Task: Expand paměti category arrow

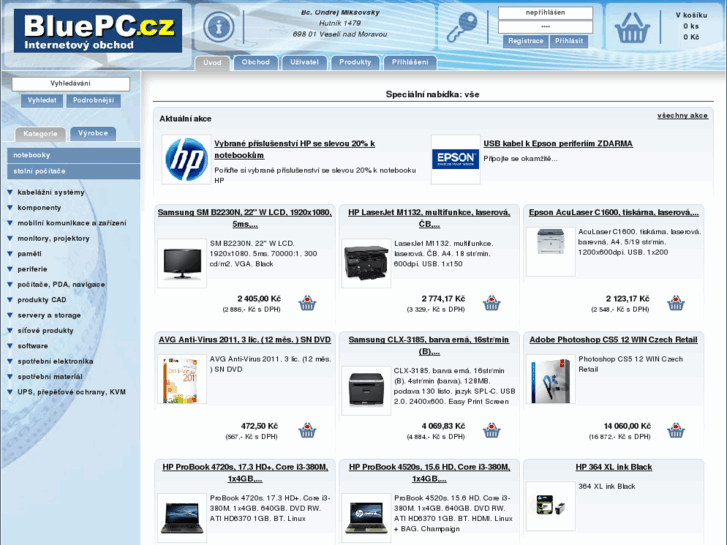Action: point(10,254)
